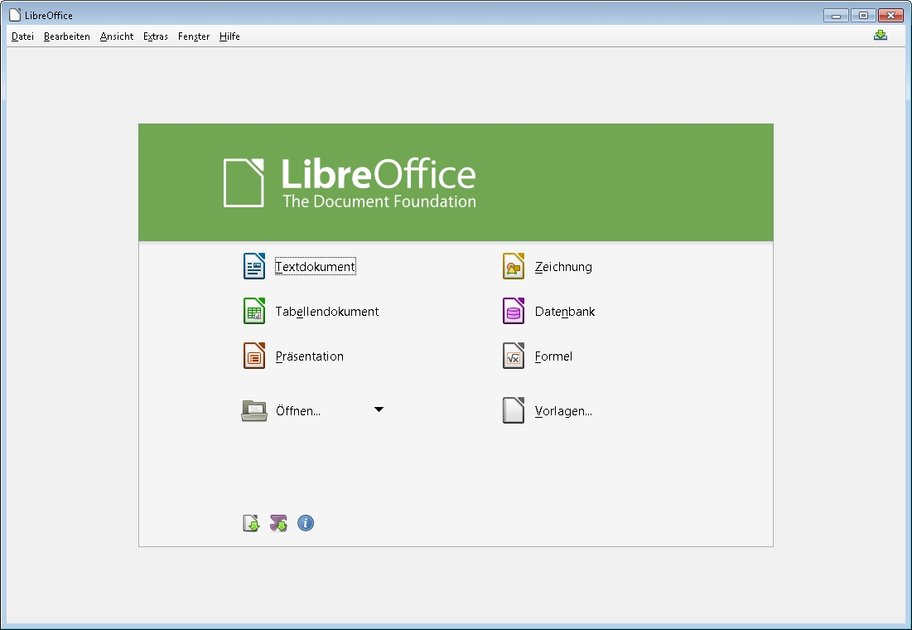Image resolution: width=912 pixels, height=630 pixels.
Task: Open the Hilfe menu
Action: [x=230, y=36]
